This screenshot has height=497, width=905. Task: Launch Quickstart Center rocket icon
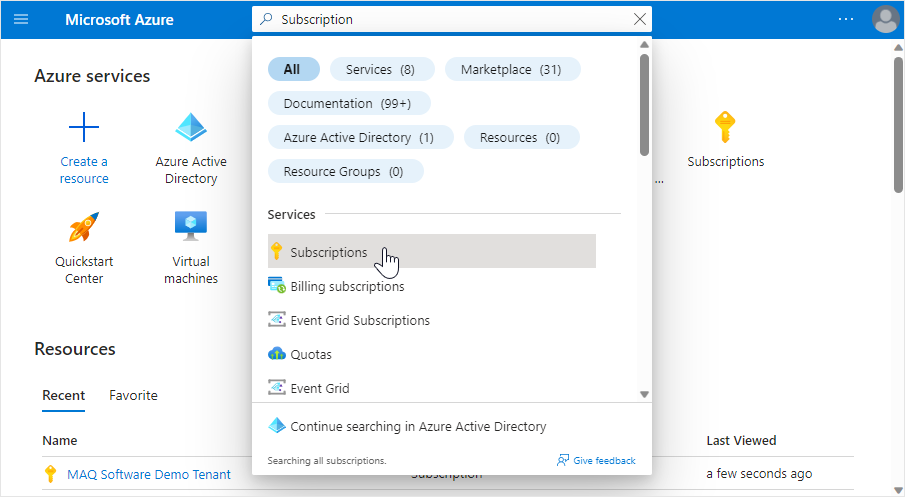[84, 228]
